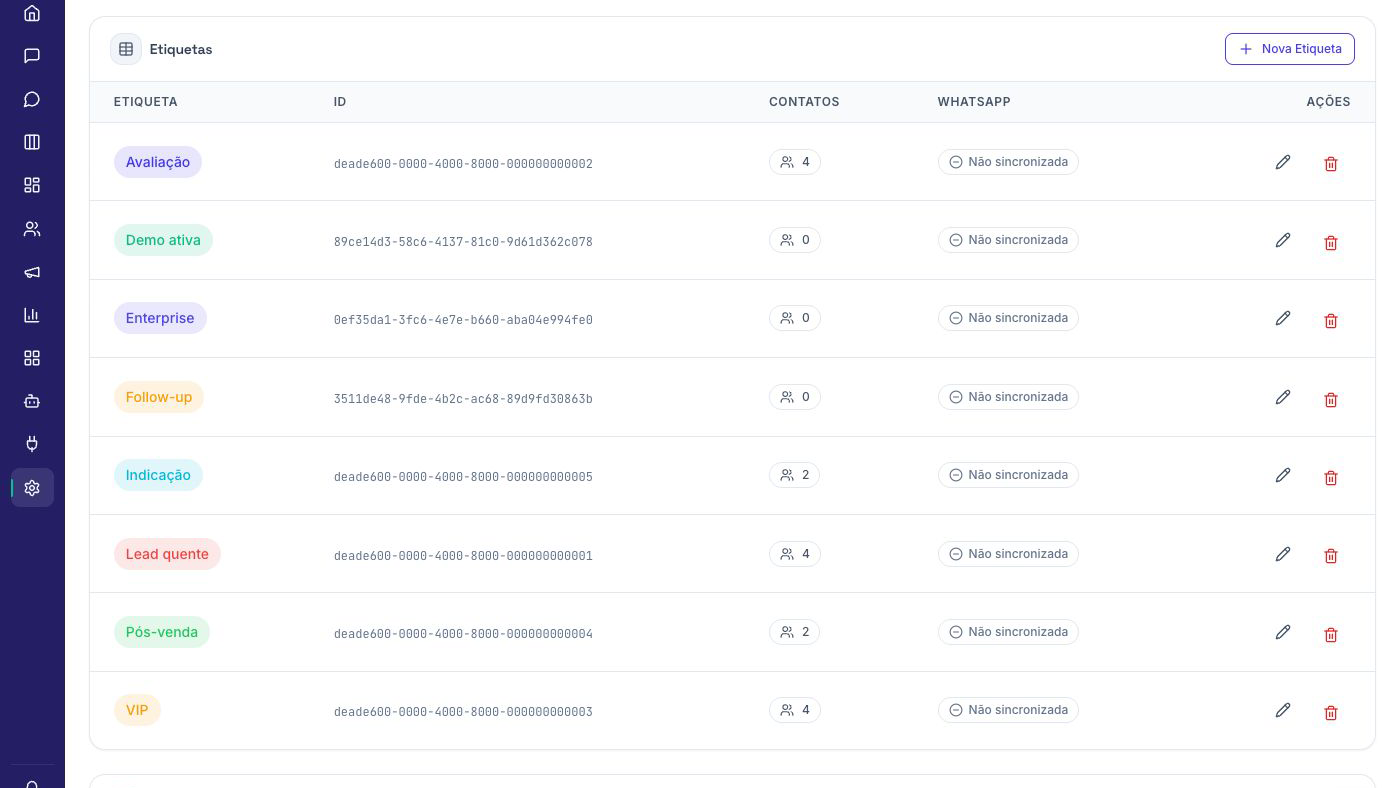Edit the Avaliação tag with pencil icon
Viewport: 1400px width, 788px height.
1283,162
